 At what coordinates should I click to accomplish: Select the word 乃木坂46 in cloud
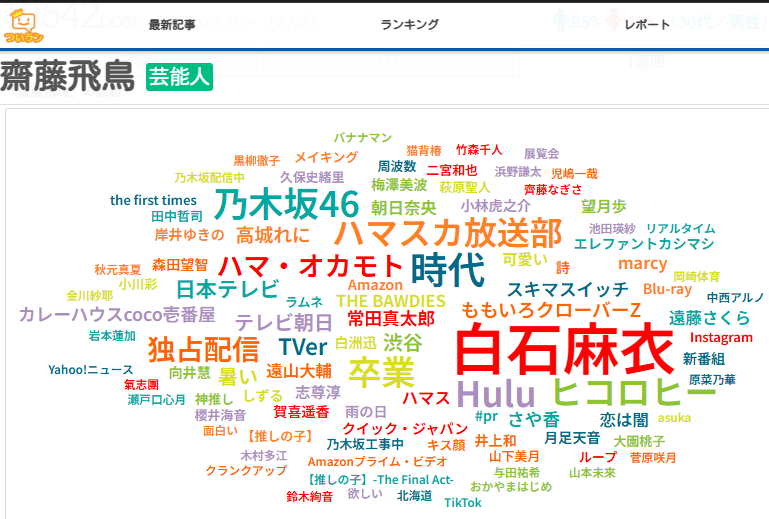[286, 204]
